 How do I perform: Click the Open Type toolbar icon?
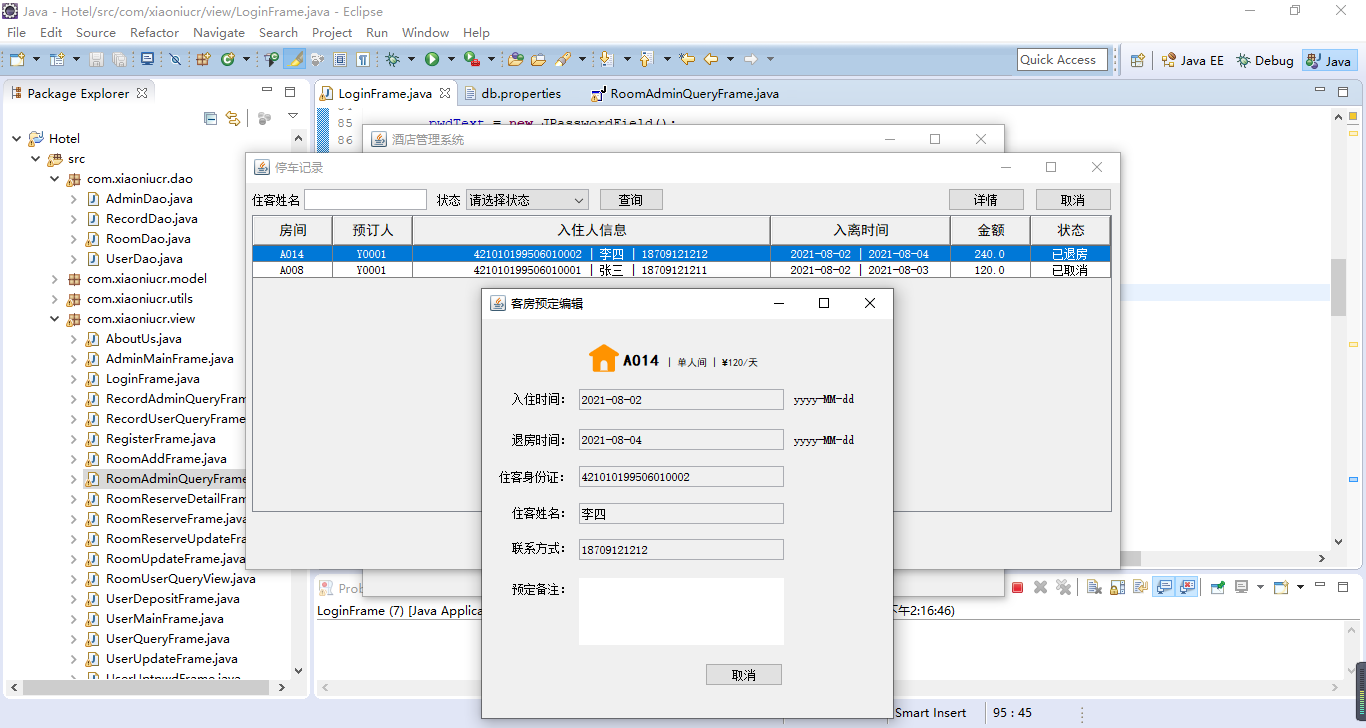click(x=516, y=60)
